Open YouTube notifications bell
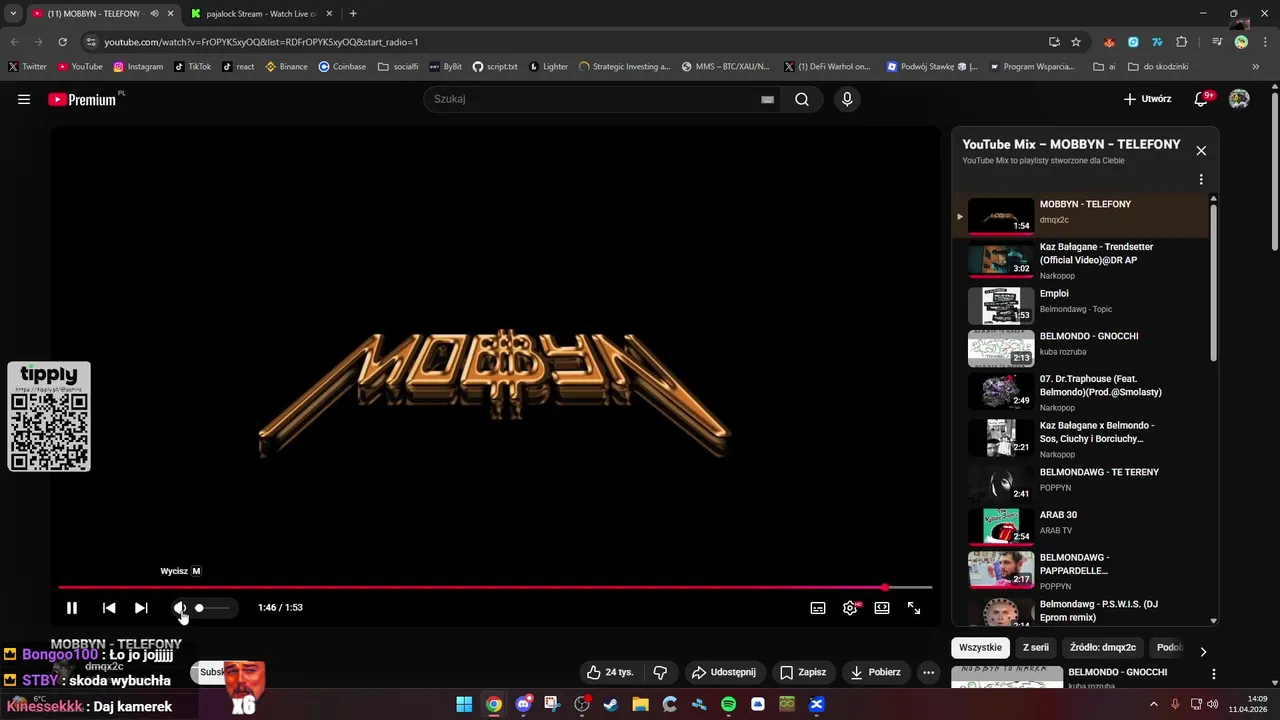Viewport: 1280px width, 720px height. click(x=1203, y=99)
